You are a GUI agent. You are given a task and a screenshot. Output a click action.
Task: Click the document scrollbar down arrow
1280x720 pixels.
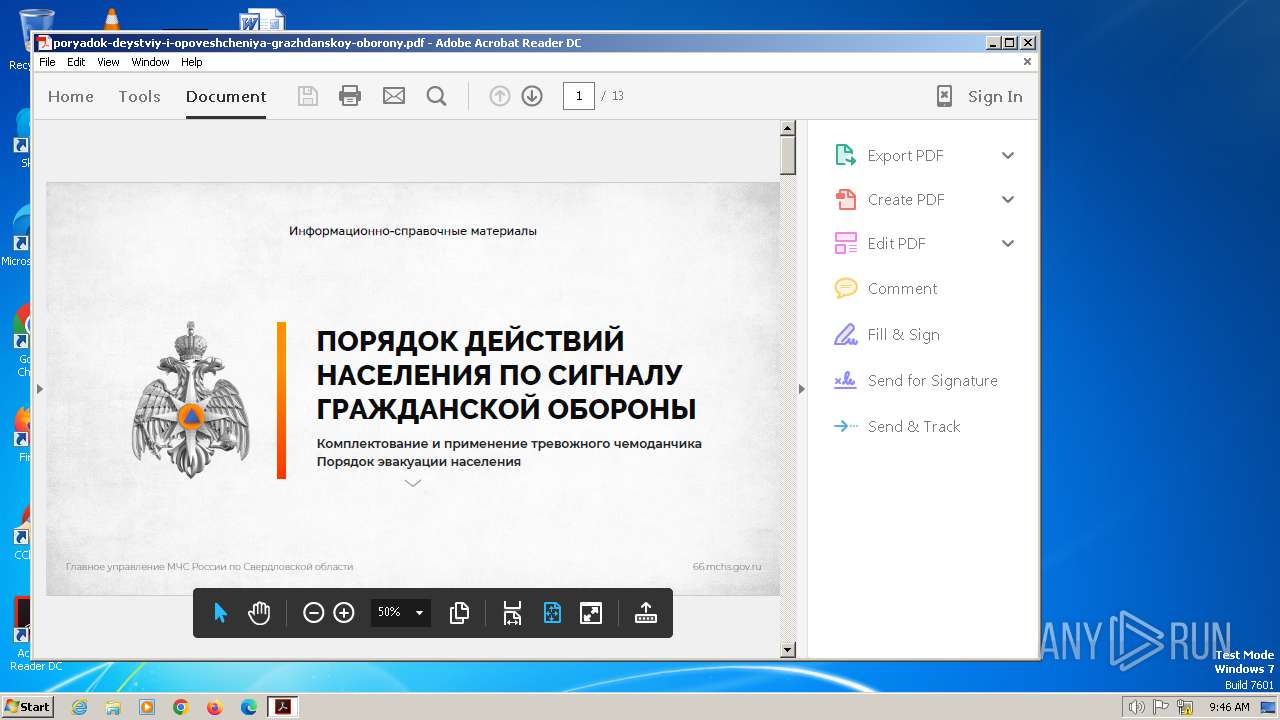[787, 650]
